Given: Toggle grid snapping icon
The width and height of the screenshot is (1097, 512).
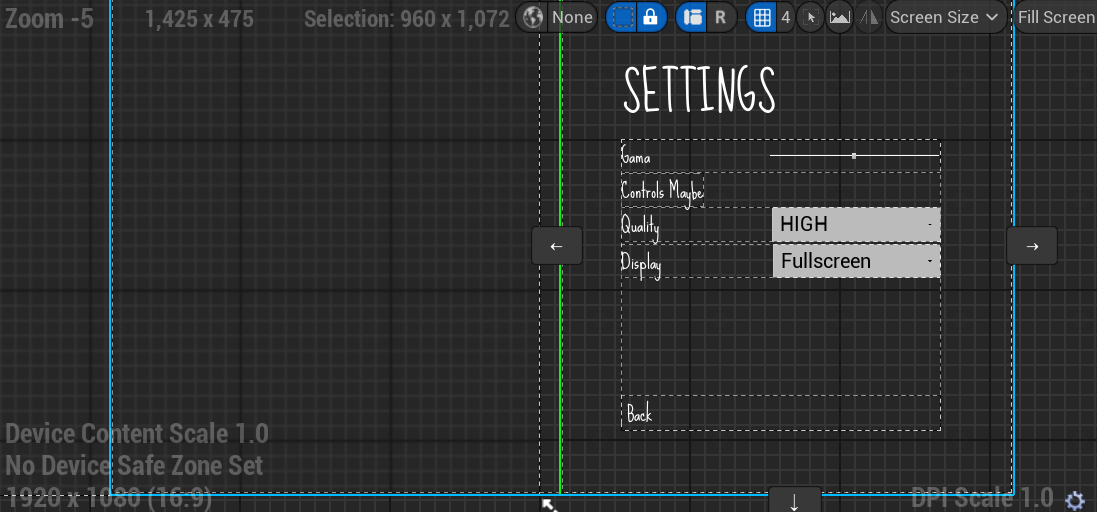Looking at the screenshot, I should pos(762,17).
